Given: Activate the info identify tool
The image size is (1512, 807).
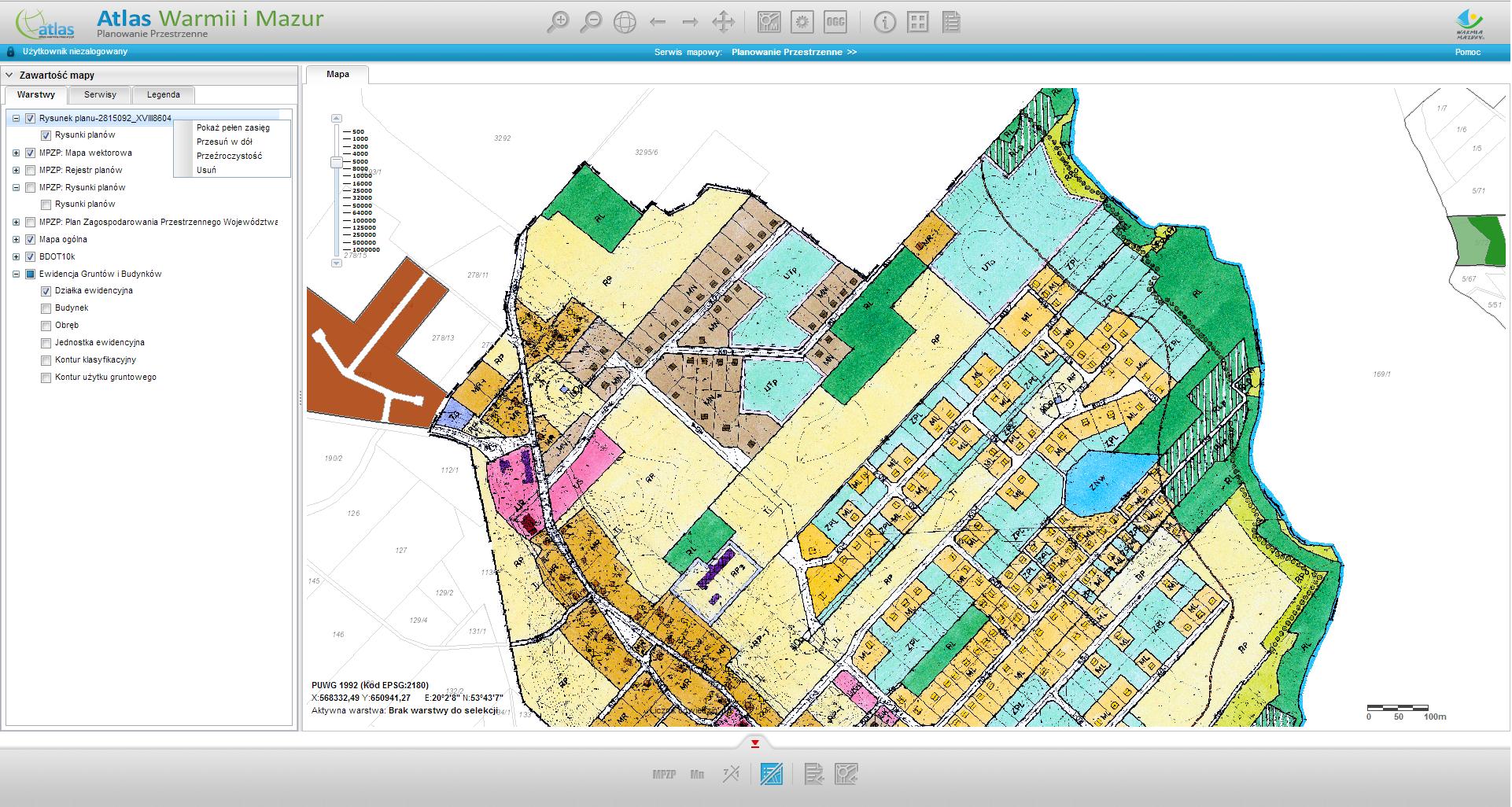Looking at the screenshot, I should pos(885,22).
